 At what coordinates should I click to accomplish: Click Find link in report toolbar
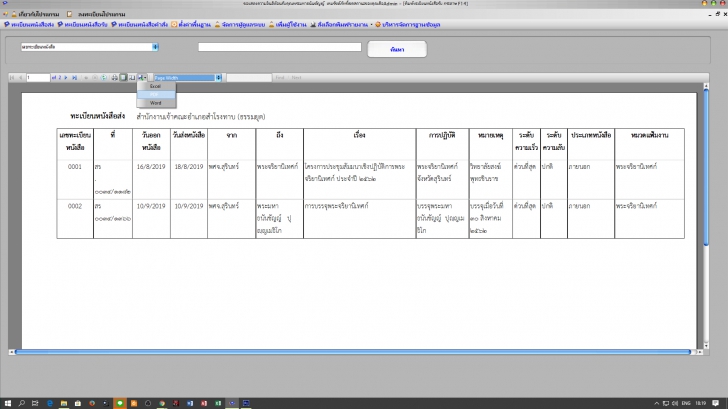click(x=280, y=78)
